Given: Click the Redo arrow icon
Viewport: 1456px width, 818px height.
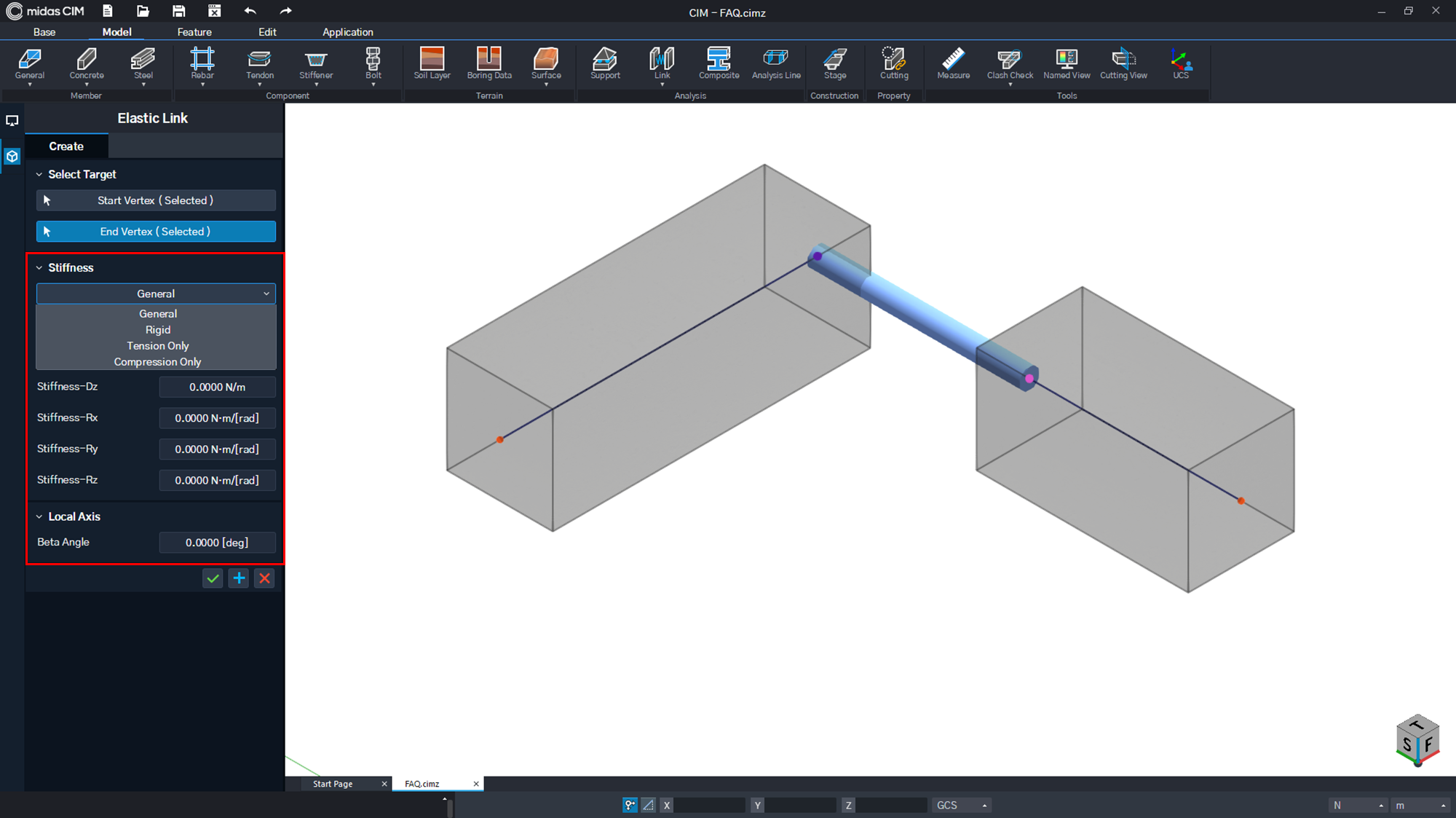Looking at the screenshot, I should click(x=285, y=11).
